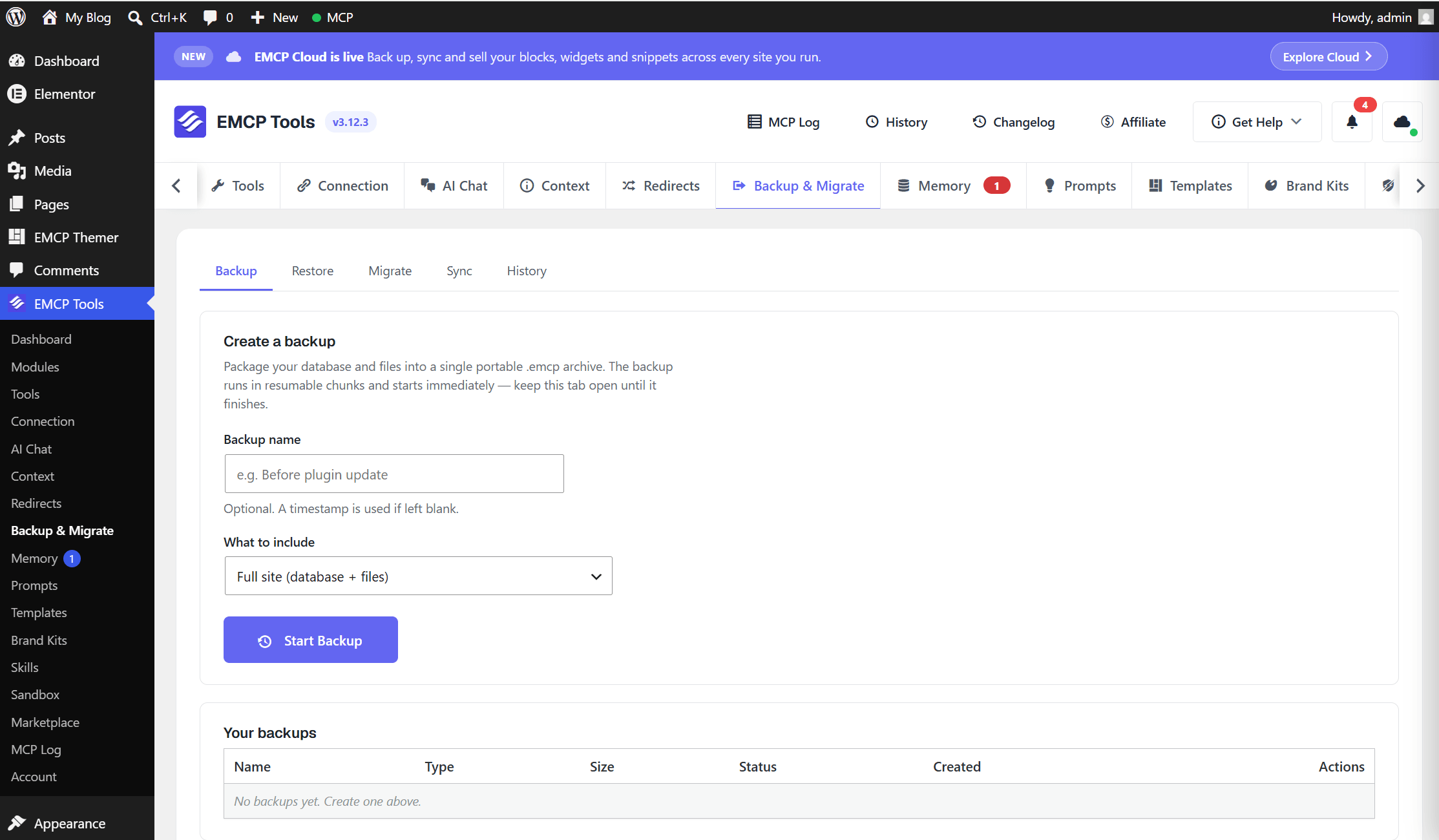Switch to the Redirects tab
This screenshot has width=1439, height=840.
(x=660, y=185)
